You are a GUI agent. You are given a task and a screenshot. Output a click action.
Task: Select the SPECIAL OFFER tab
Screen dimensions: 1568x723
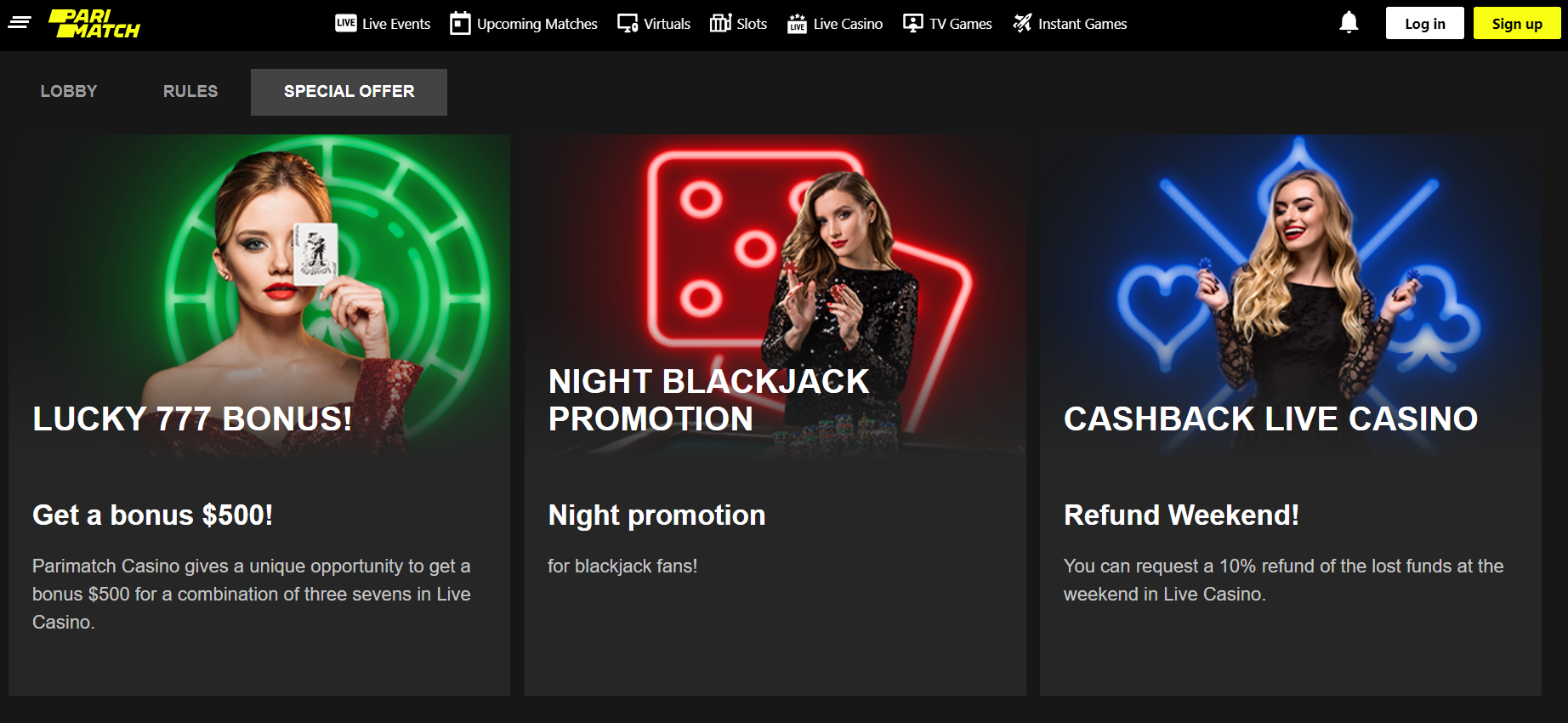click(x=349, y=91)
